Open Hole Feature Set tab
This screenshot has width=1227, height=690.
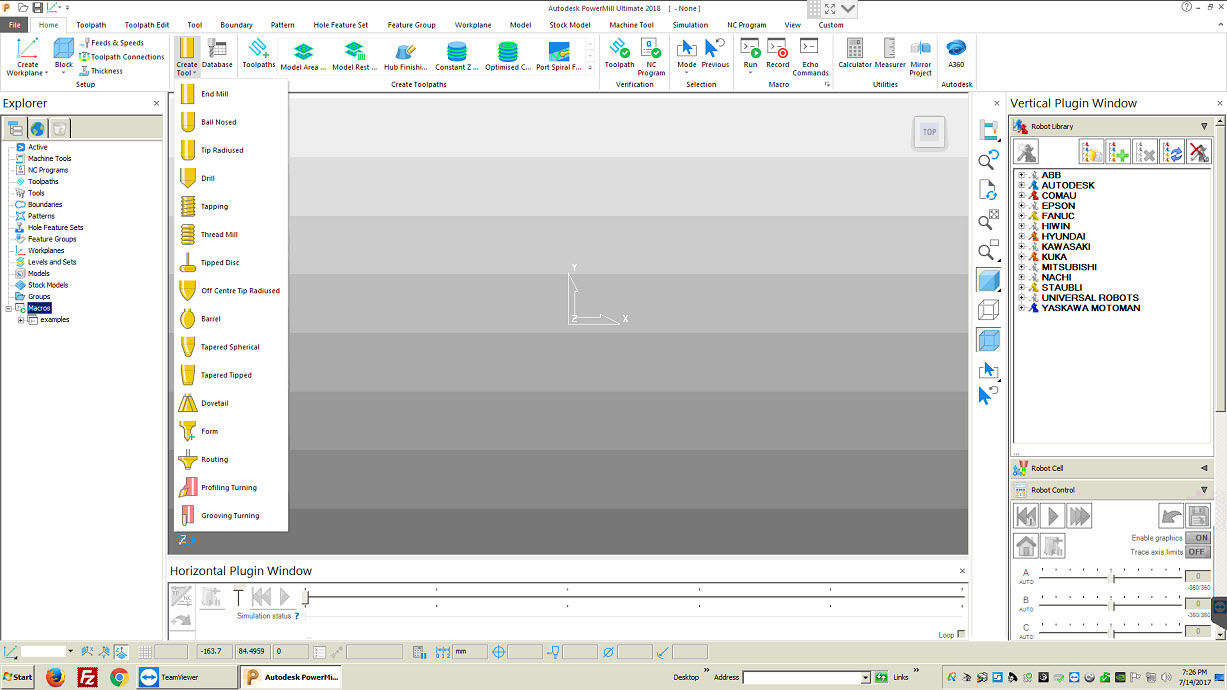tap(341, 25)
